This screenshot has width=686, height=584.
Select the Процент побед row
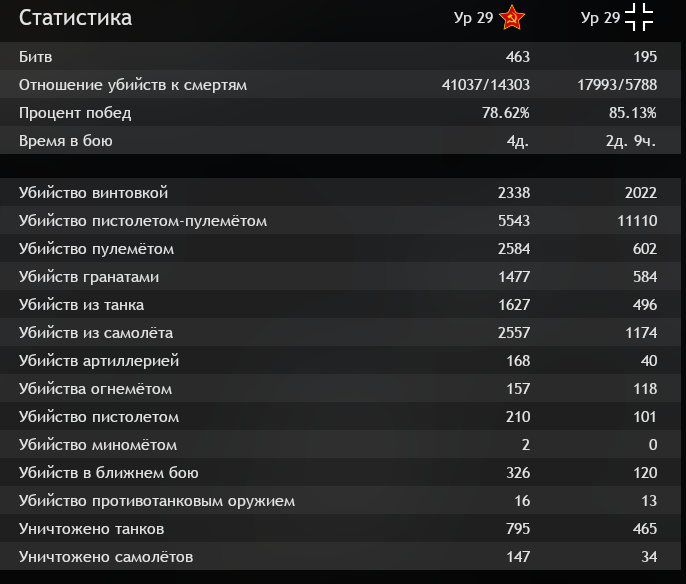pos(340,112)
